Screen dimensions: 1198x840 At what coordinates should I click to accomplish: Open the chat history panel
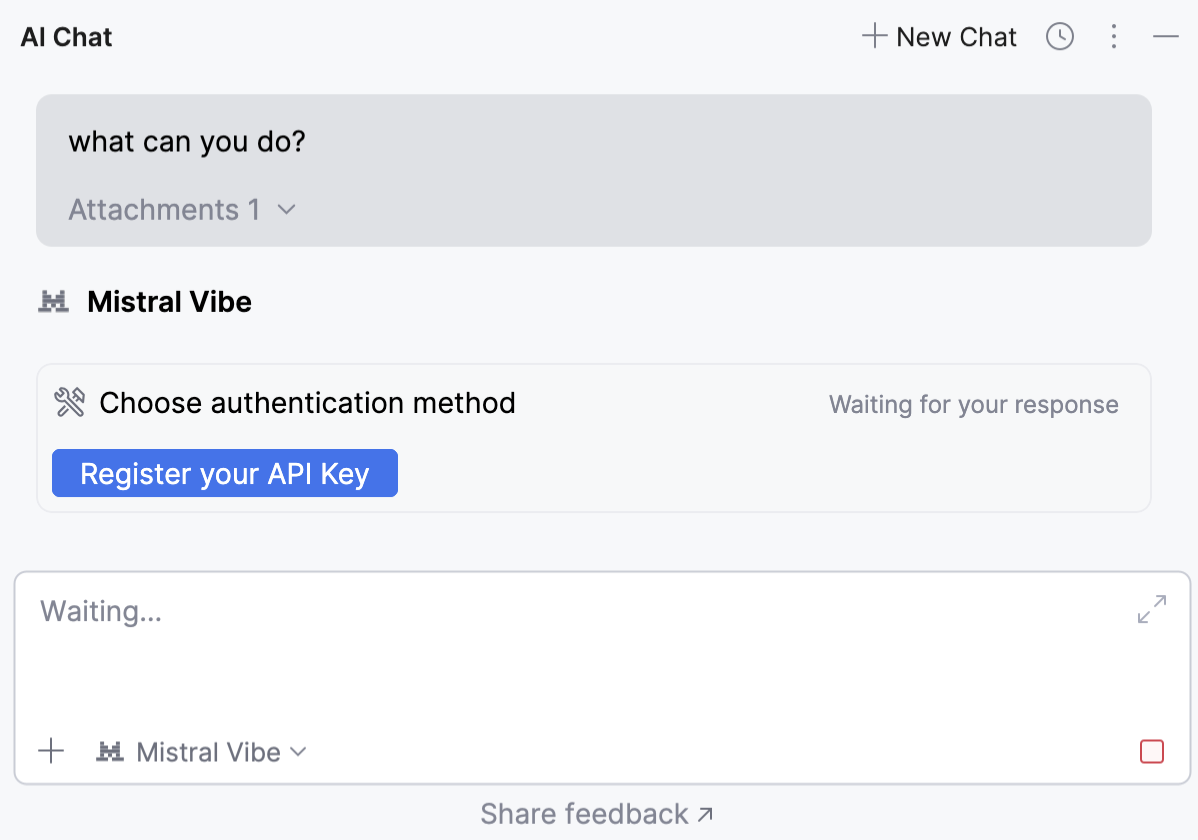click(x=1059, y=36)
